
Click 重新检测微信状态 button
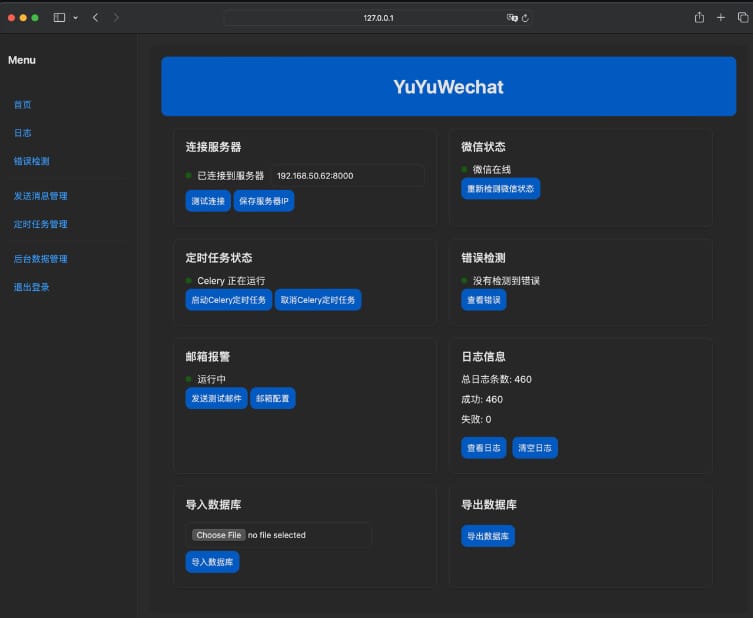501,189
